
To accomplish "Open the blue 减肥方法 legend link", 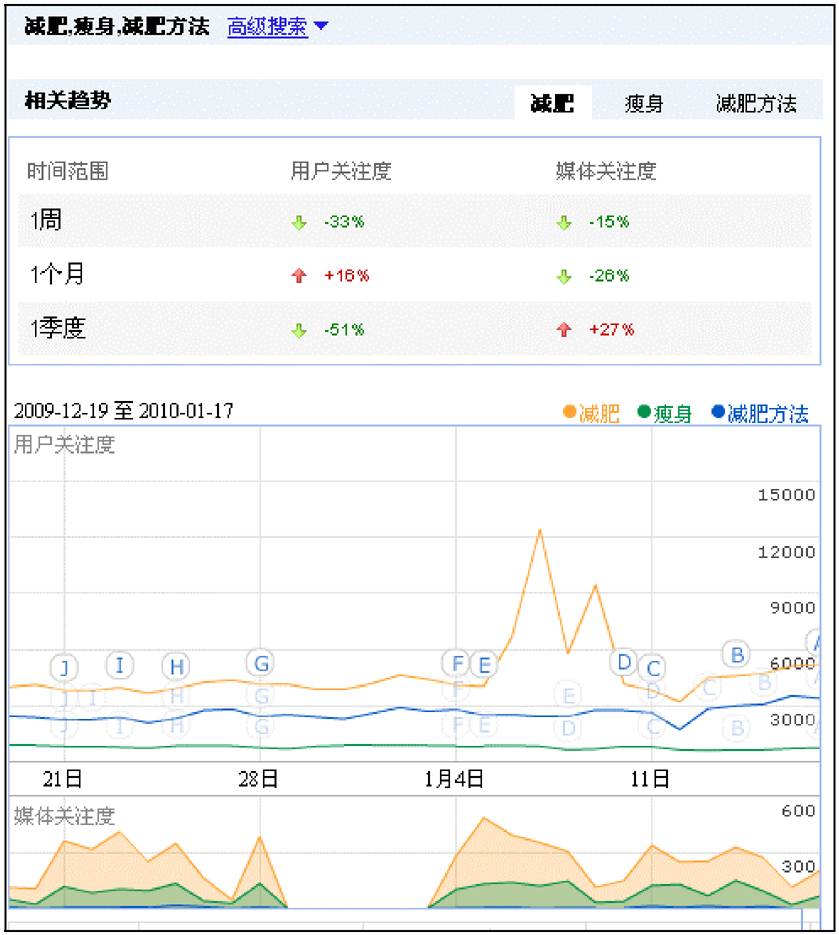I will click(767, 413).
